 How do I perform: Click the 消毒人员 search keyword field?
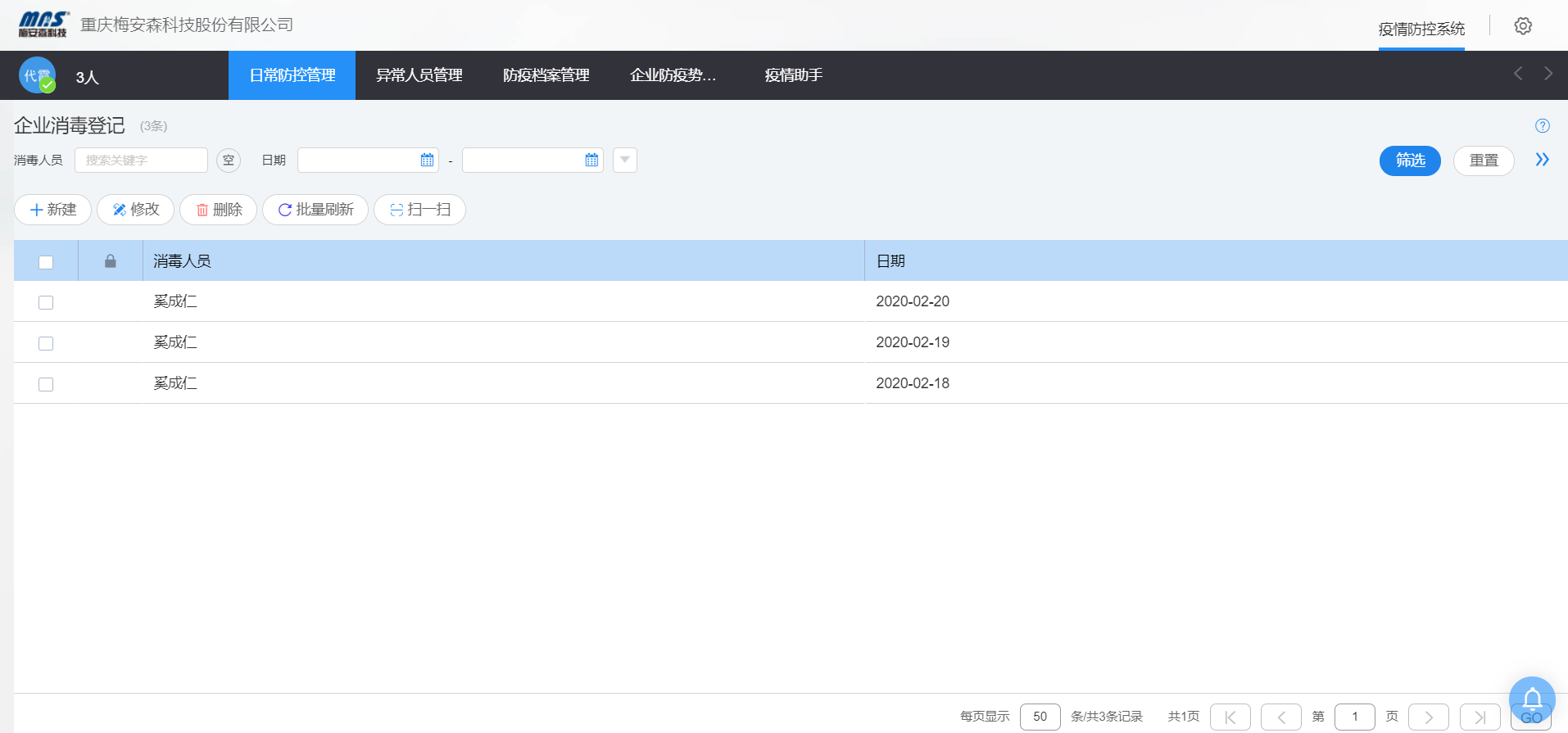[141, 161]
